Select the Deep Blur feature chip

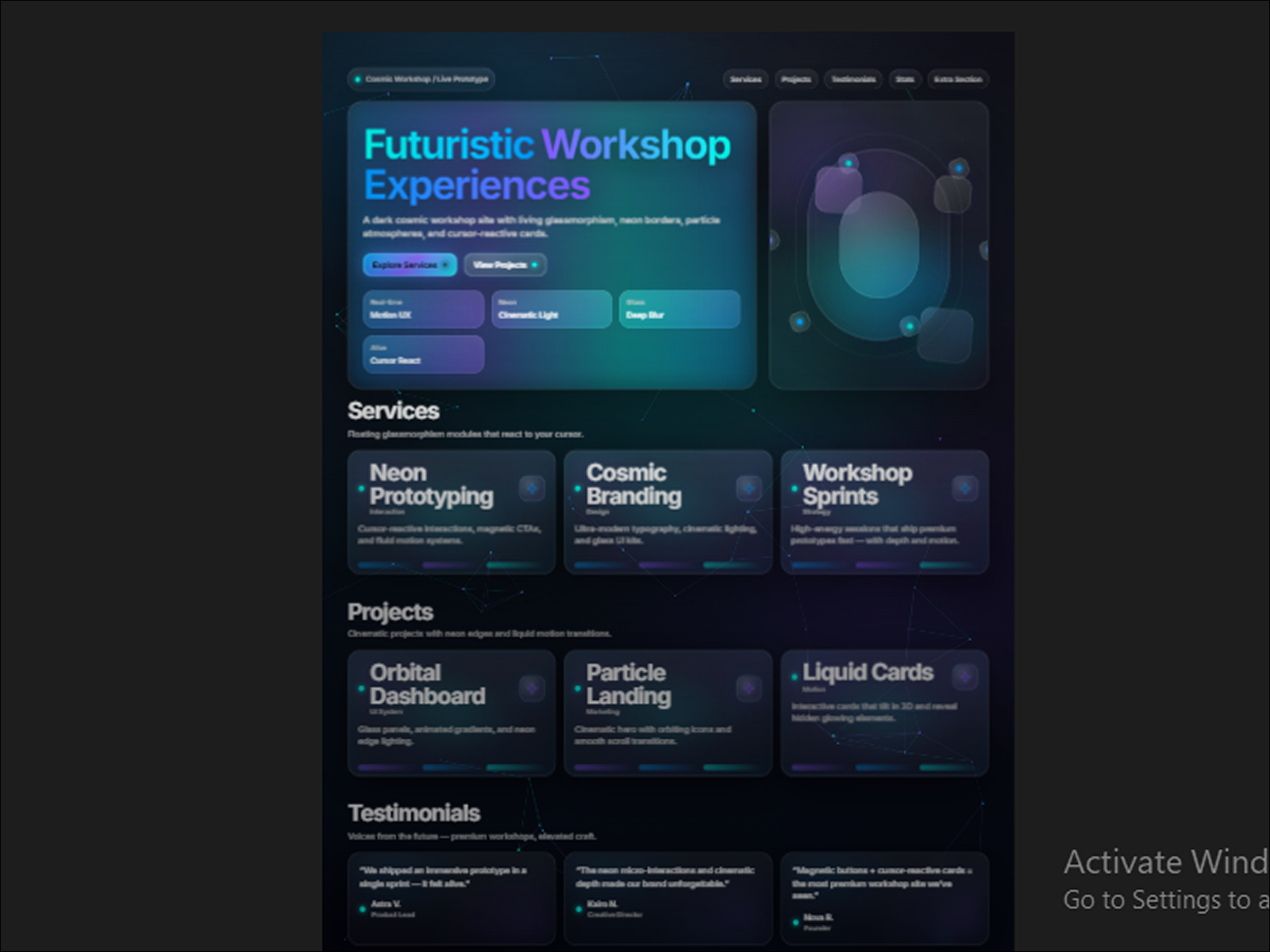click(679, 309)
